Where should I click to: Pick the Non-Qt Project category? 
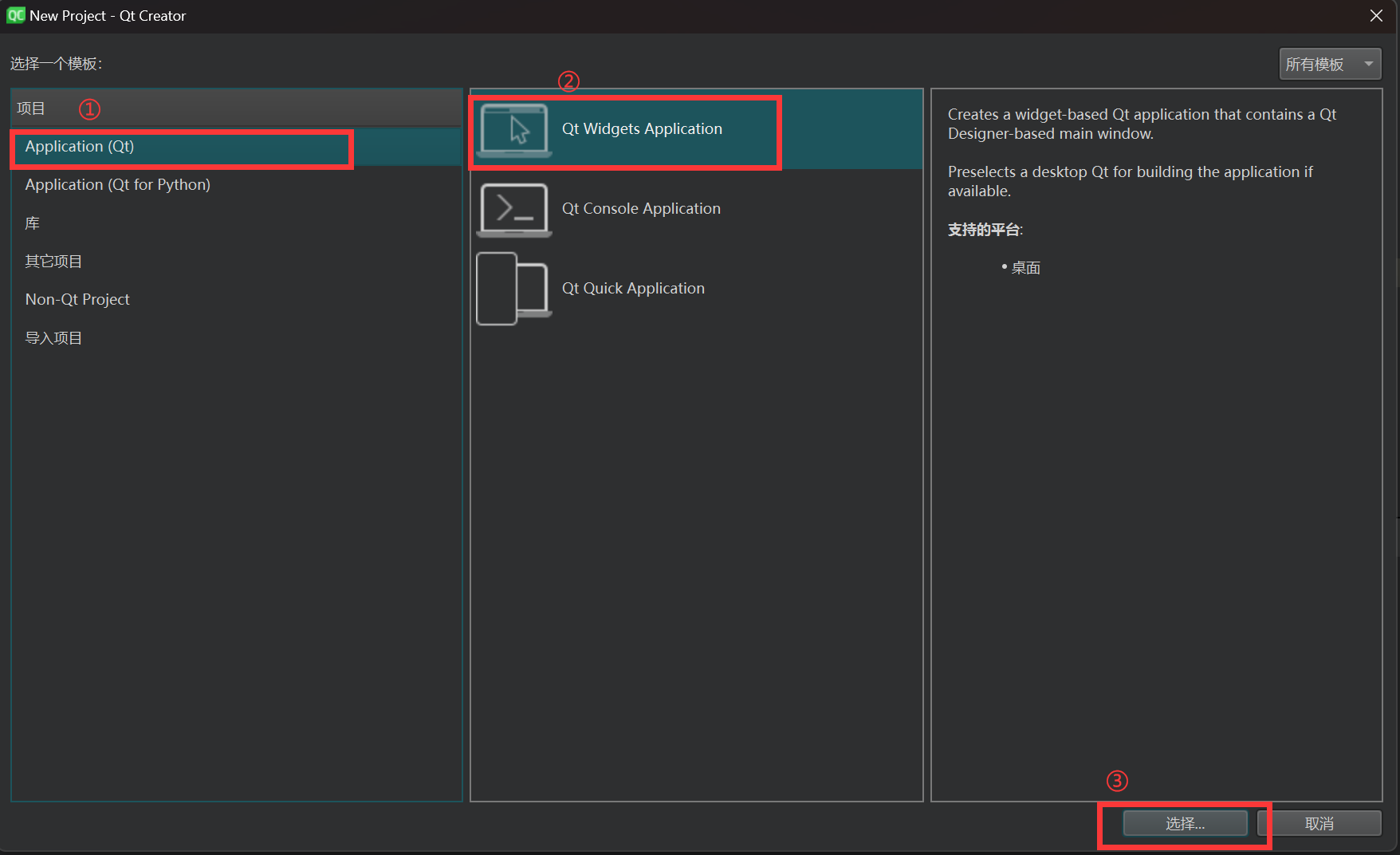pyautogui.click(x=77, y=300)
